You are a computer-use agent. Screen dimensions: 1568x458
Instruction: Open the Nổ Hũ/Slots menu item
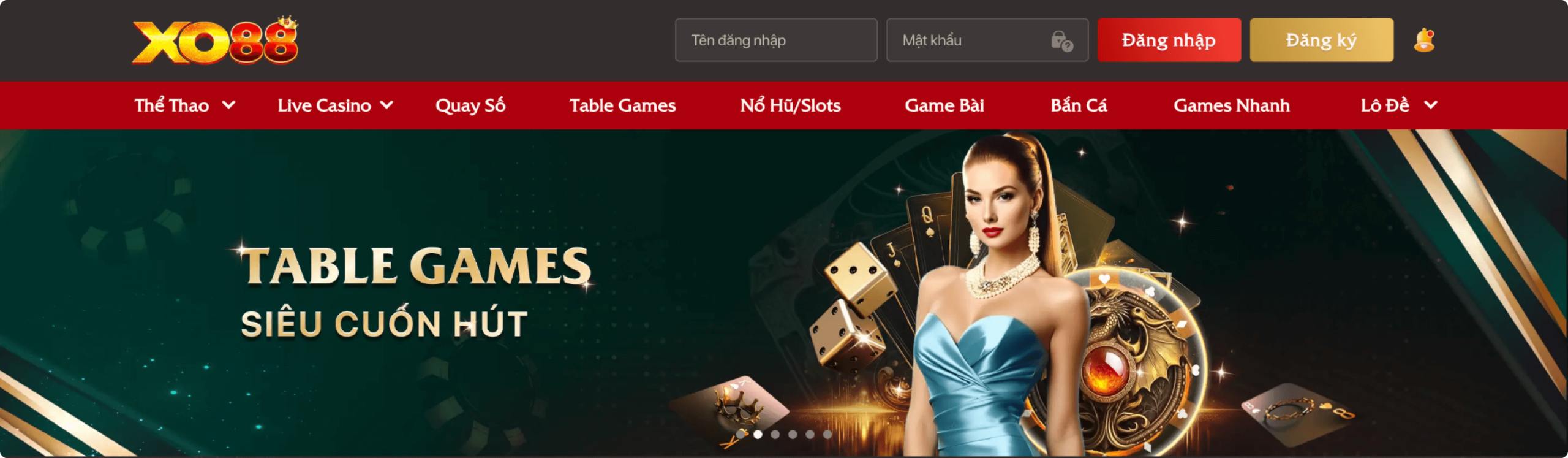click(x=790, y=105)
